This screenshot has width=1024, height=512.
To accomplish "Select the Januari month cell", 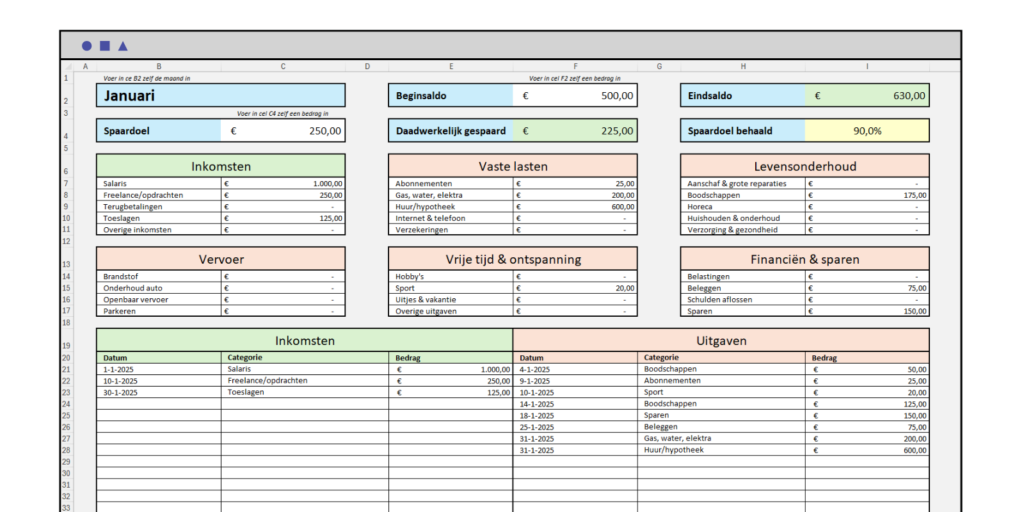I will [x=221, y=96].
